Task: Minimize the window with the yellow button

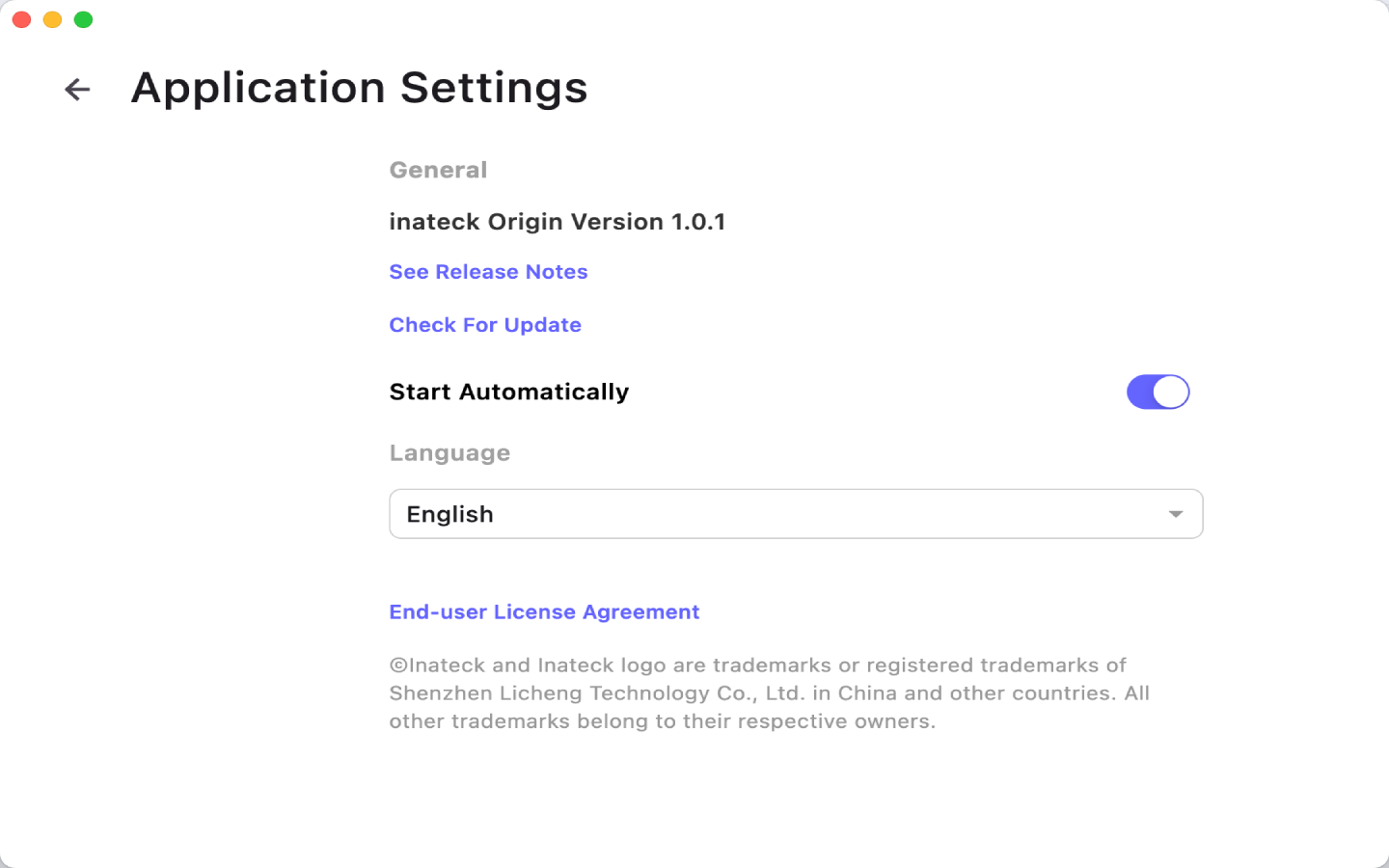Action: pos(53,19)
